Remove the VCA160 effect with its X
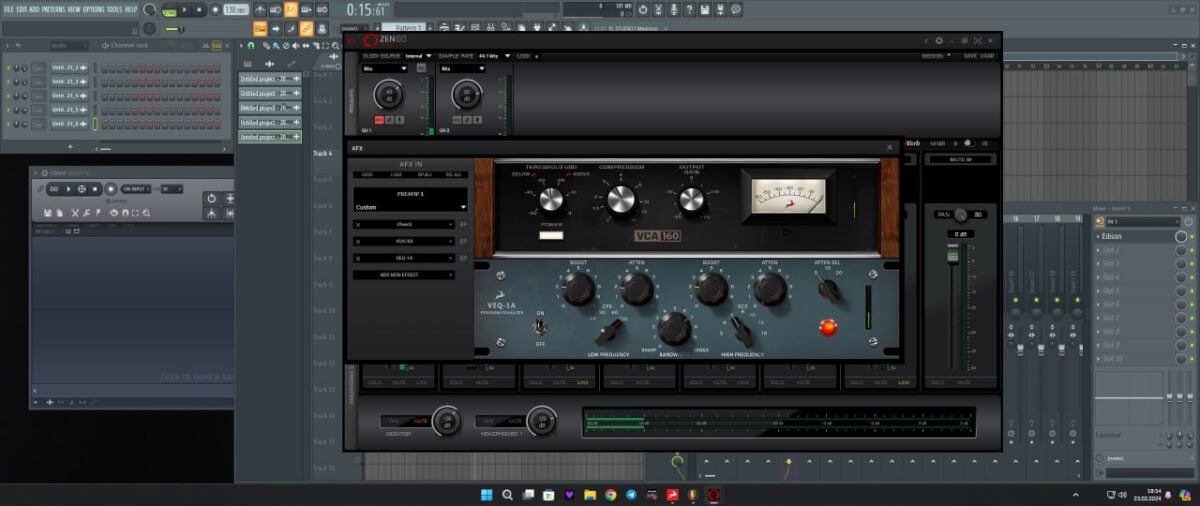The width and height of the screenshot is (1200, 506). click(x=358, y=241)
